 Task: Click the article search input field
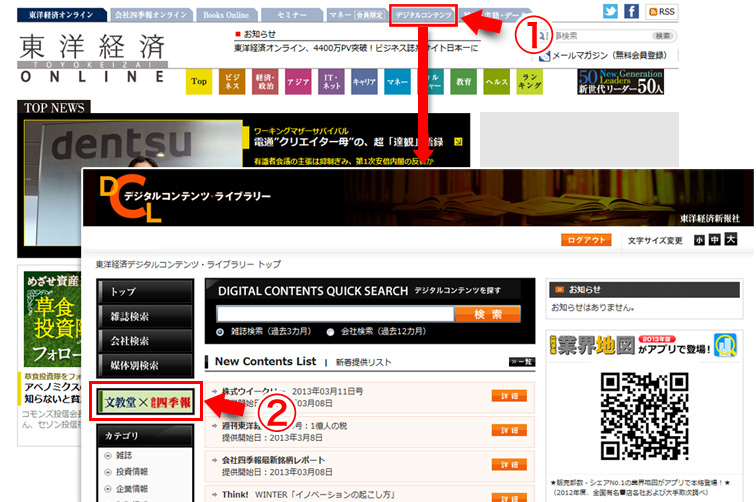click(602, 36)
